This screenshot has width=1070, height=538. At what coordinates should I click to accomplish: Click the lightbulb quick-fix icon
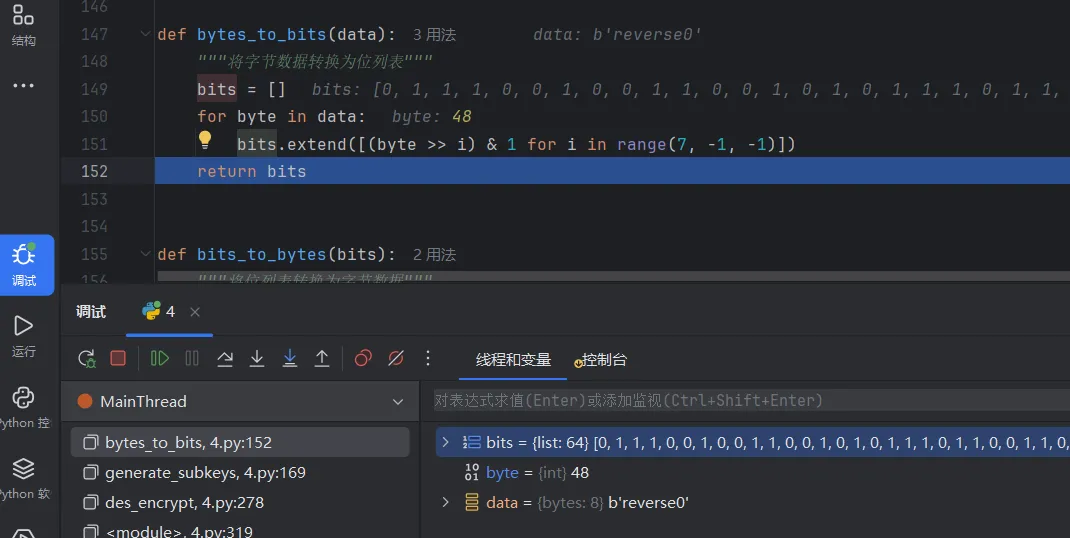click(205, 141)
